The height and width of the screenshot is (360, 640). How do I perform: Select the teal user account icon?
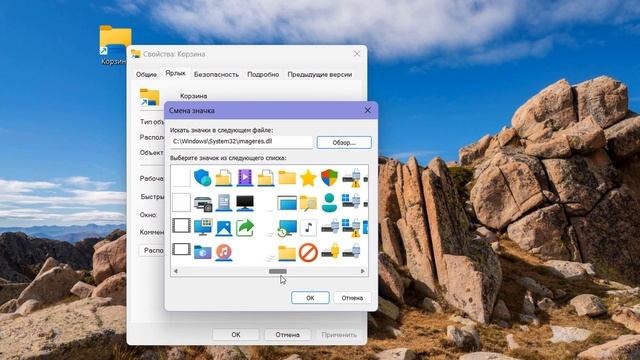(329, 203)
